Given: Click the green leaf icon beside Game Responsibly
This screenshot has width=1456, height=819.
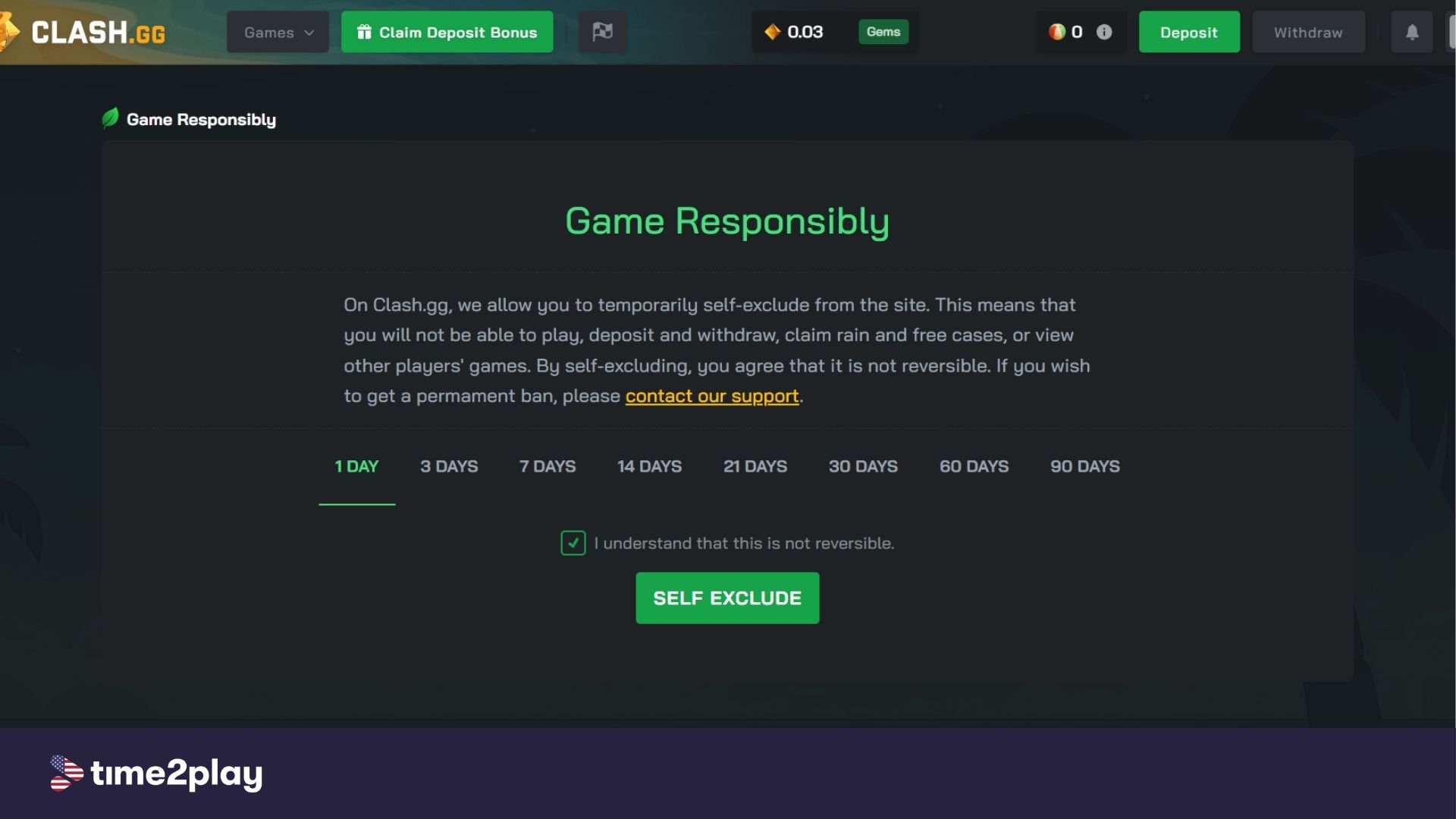Looking at the screenshot, I should tap(111, 118).
